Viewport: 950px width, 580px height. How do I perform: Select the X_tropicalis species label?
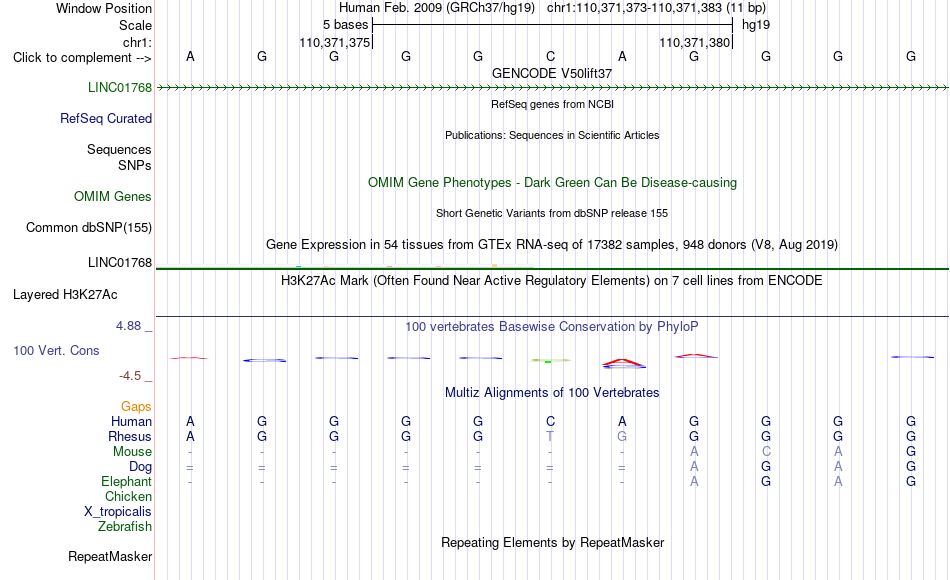tap(118, 512)
